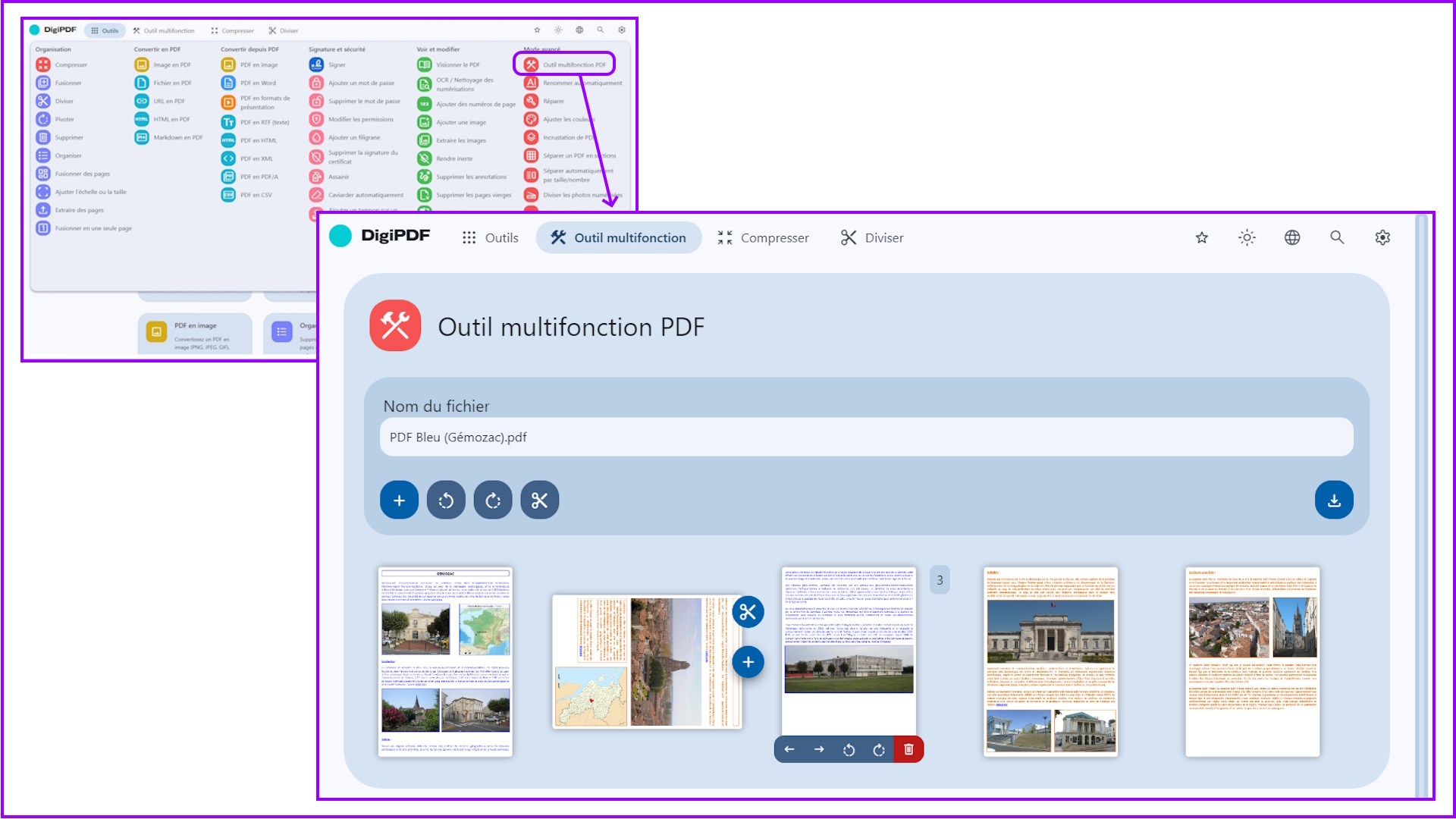Toggle favorites with the star icon
The image size is (1456, 819).
(1201, 237)
